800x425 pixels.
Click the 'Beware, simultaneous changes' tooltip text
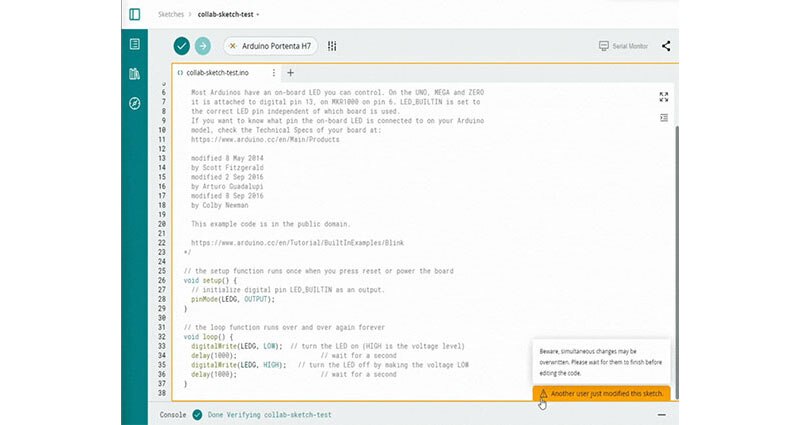[x=601, y=362]
